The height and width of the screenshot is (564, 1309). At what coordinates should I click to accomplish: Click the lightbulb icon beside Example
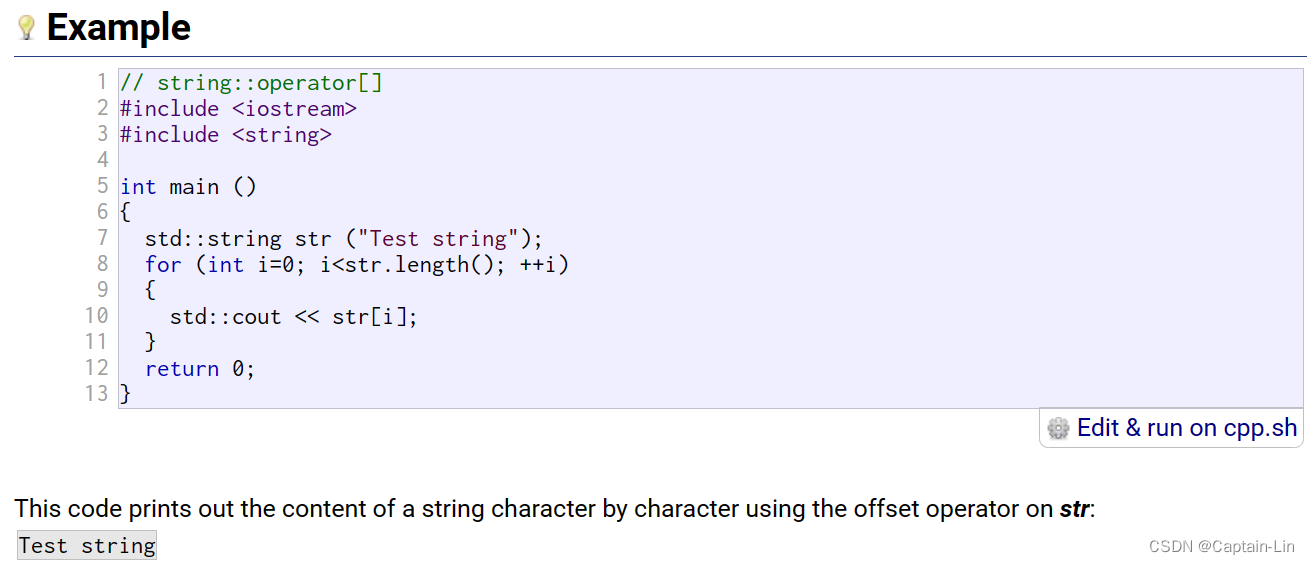click(x=27, y=27)
